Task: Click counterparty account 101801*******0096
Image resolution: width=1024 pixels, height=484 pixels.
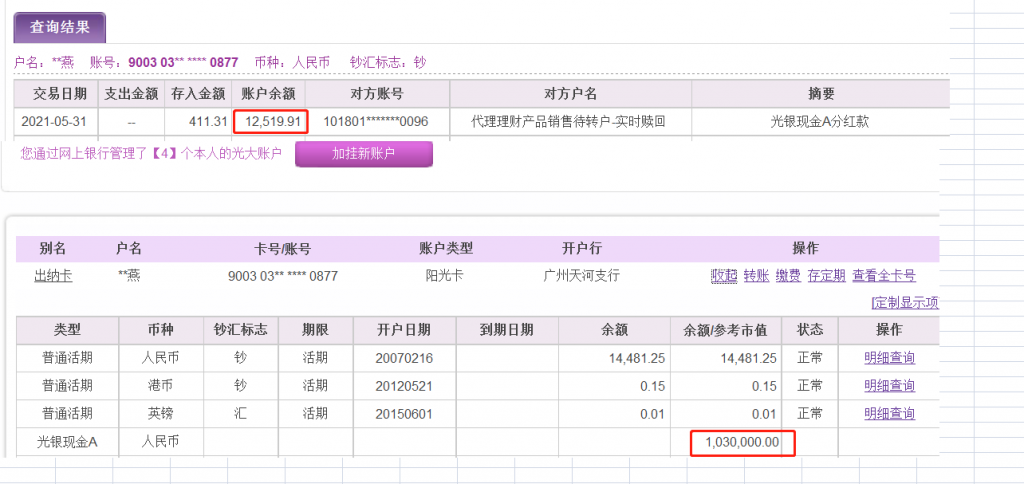Action: coord(377,121)
